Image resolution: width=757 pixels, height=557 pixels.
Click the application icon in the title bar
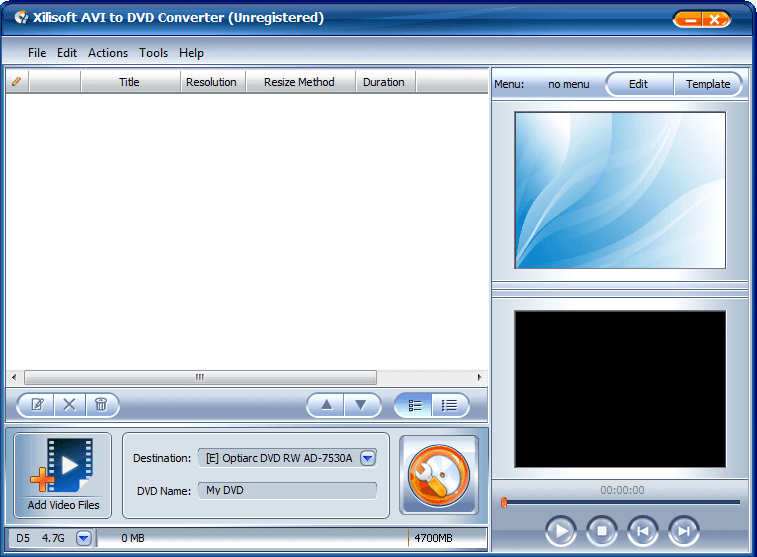[21, 17]
